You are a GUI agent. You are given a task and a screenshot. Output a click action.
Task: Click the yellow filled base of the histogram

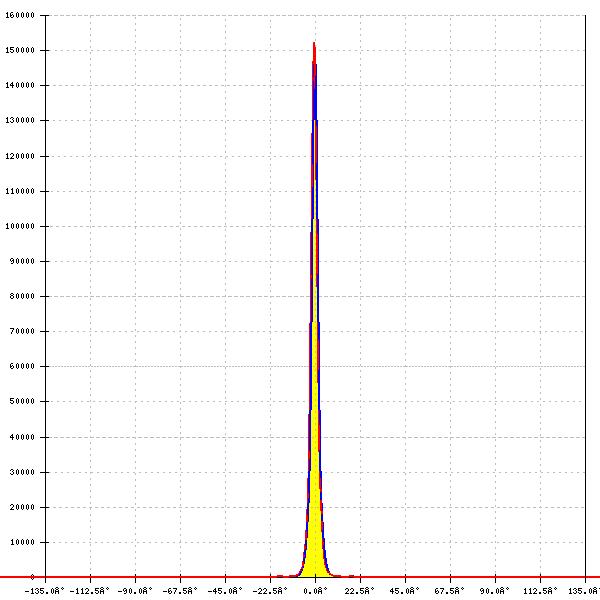point(315,555)
